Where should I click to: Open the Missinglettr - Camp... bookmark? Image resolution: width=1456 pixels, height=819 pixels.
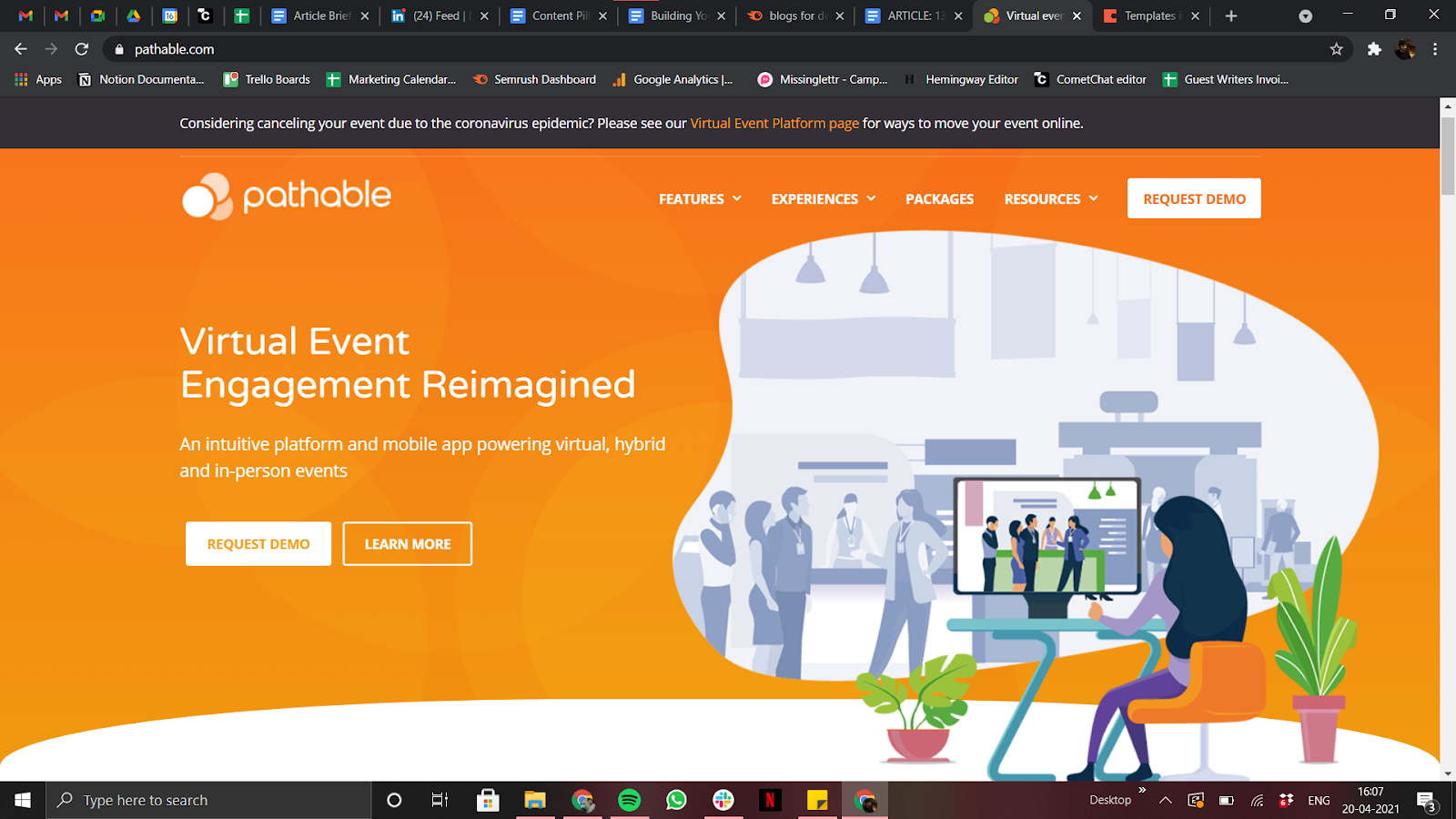point(822,79)
